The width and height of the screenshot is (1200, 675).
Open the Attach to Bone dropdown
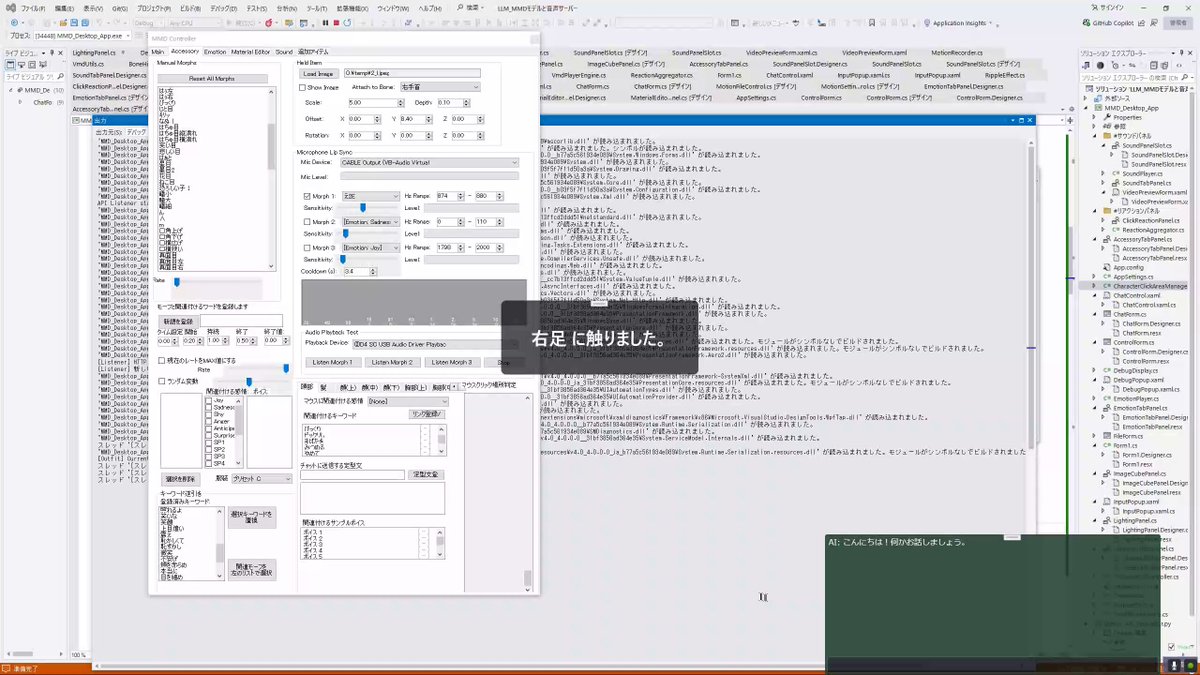tap(440, 87)
